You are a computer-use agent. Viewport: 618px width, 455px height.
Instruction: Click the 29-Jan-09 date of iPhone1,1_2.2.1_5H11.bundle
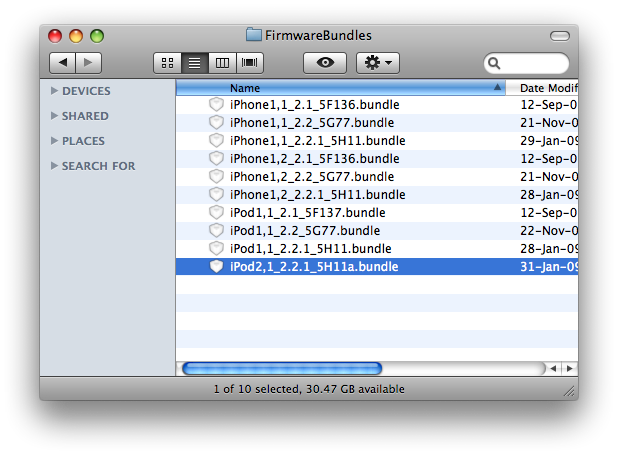[x=549, y=141]
